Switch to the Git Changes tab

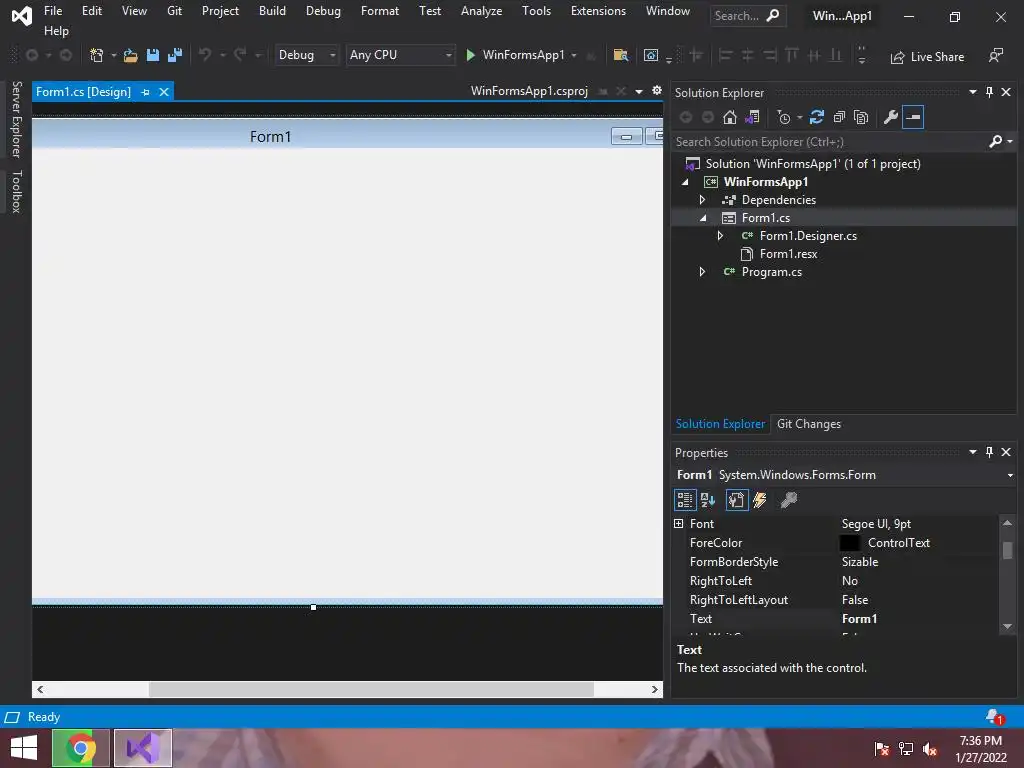coord(808,424)
